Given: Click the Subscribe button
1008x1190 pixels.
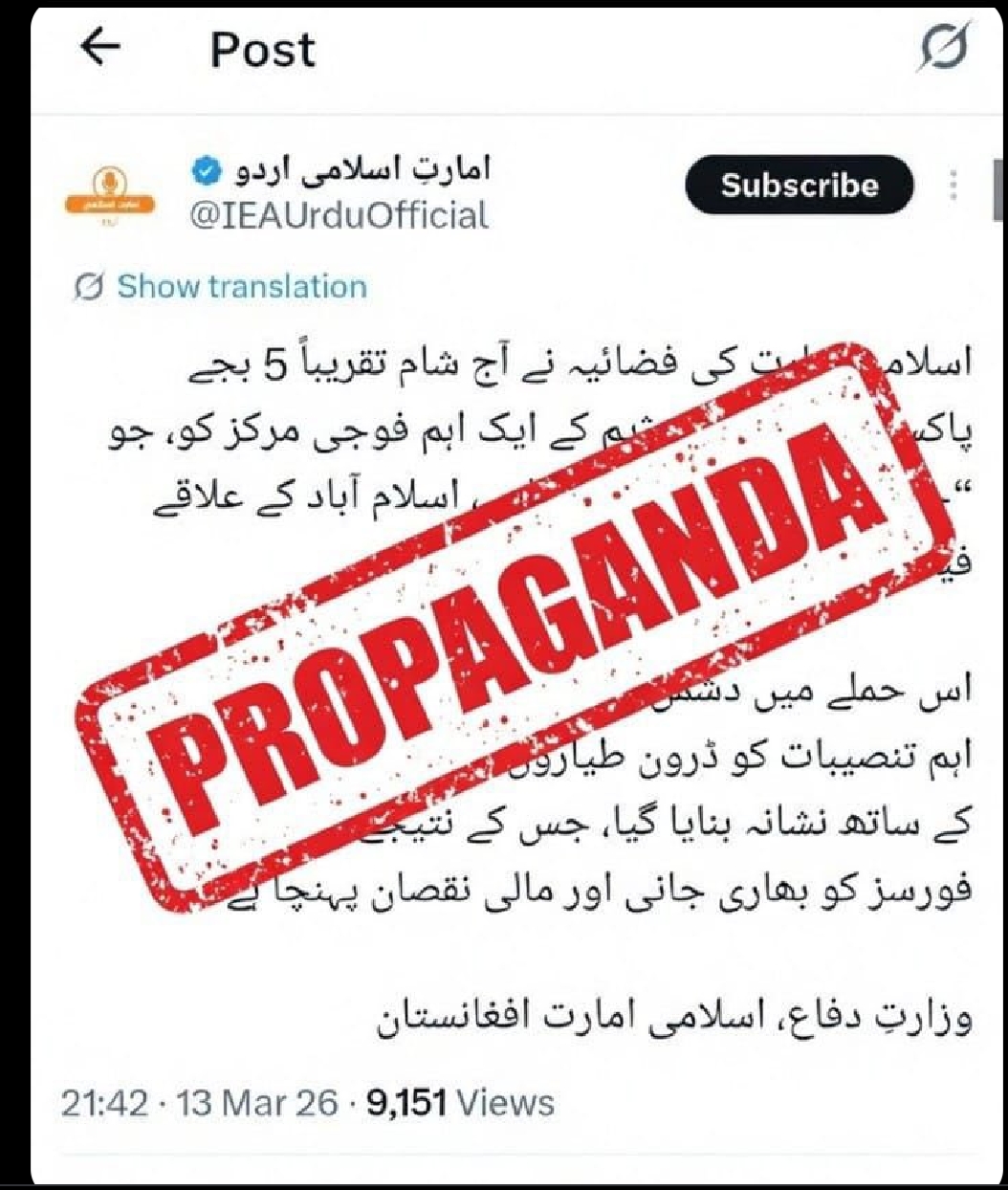Looking at the screenshot, I should pyautogui.click(x=800, y=185).
